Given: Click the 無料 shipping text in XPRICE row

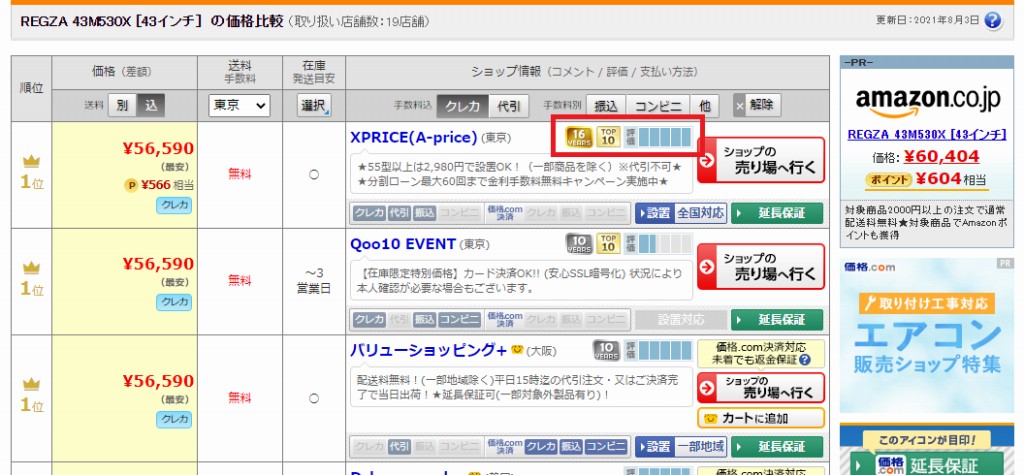Looking at the screenshot, I should click(x=239, y=173).
